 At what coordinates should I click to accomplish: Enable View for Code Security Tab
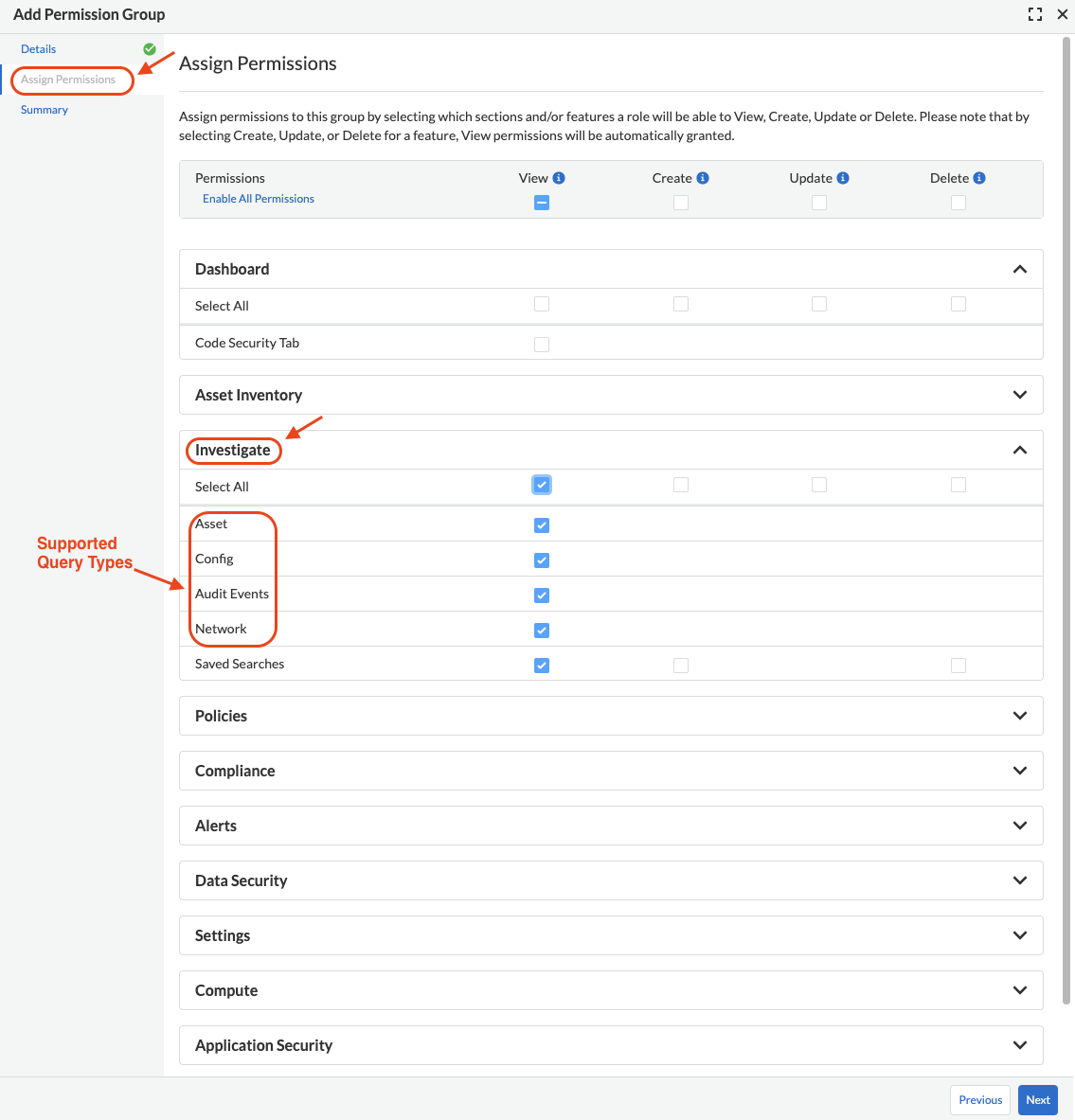click(542, 345)
